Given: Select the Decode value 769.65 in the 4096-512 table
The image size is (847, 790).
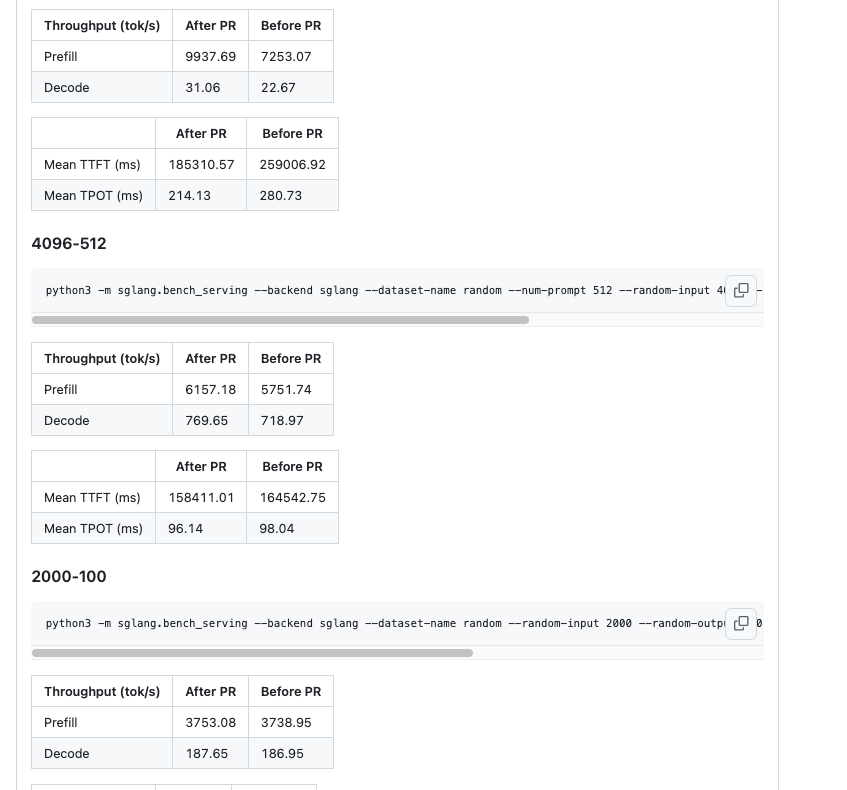Looking at the screenshot, I should pyautogui.click(x=204, y=420).
